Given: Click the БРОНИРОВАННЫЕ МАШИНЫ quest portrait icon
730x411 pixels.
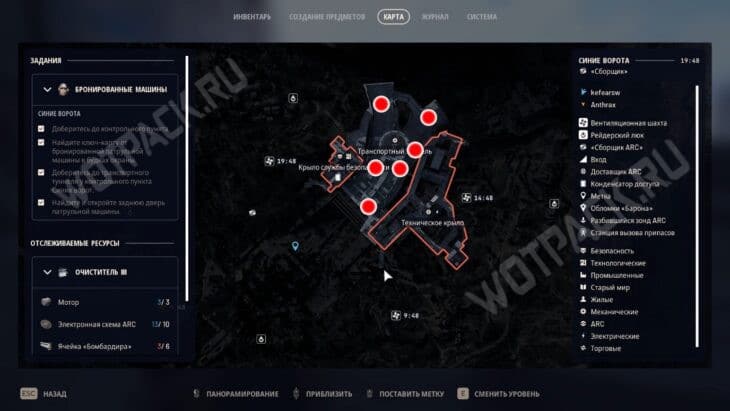Looking at the screenshot, I should point(63,89).
